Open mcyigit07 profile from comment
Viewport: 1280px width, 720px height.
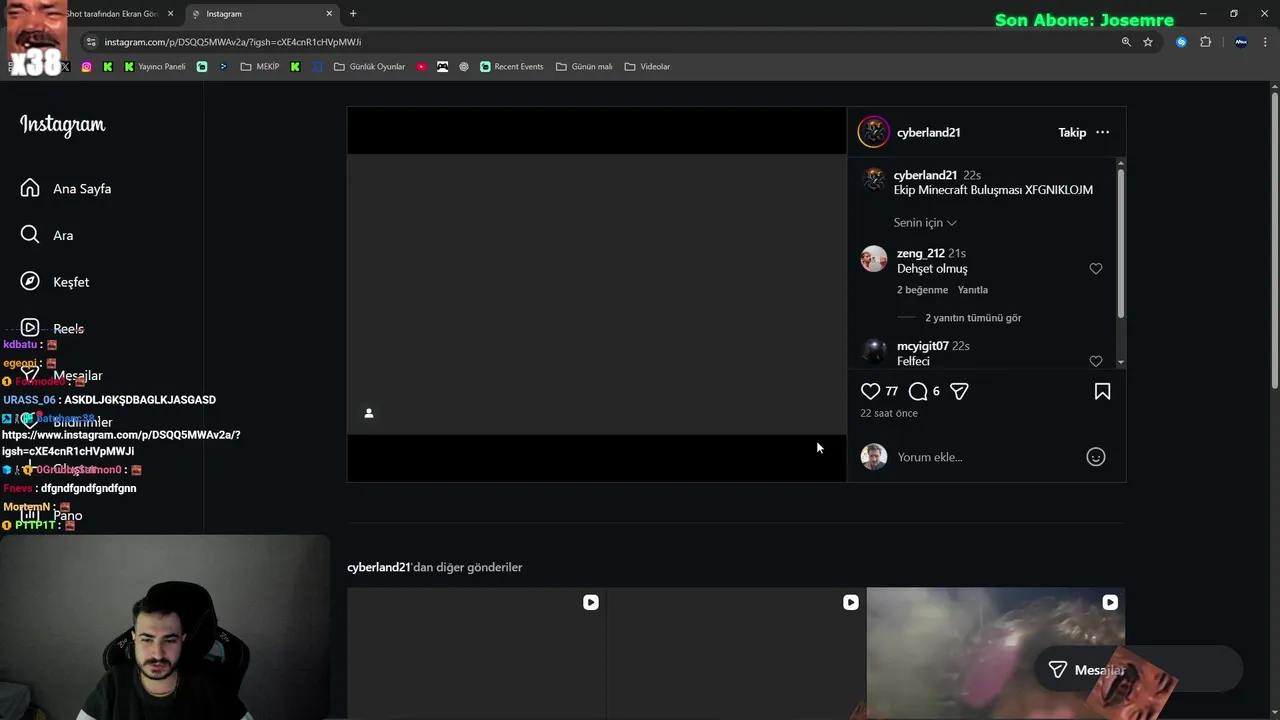[922, 346]
